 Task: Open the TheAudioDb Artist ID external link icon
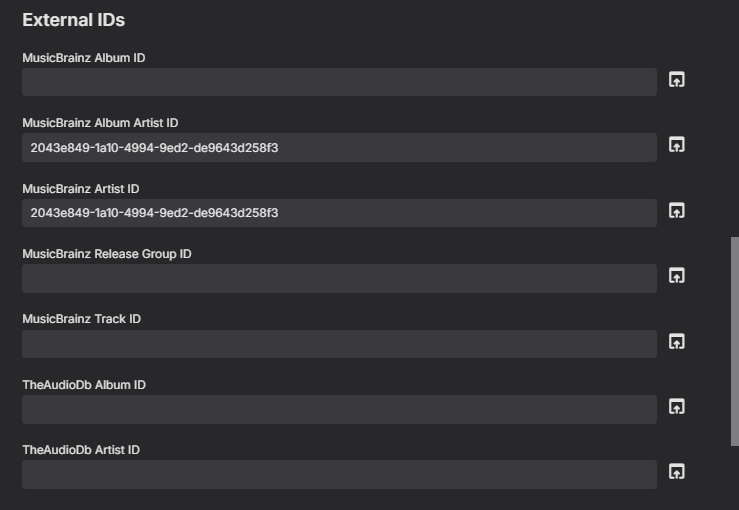click(677, 472)
